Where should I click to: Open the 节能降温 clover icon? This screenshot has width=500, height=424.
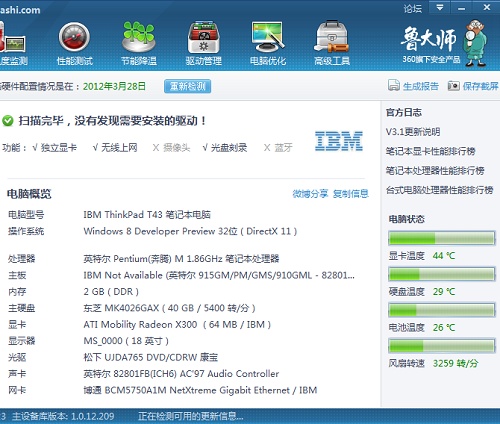pyautogui.click(x=139, y=37)
